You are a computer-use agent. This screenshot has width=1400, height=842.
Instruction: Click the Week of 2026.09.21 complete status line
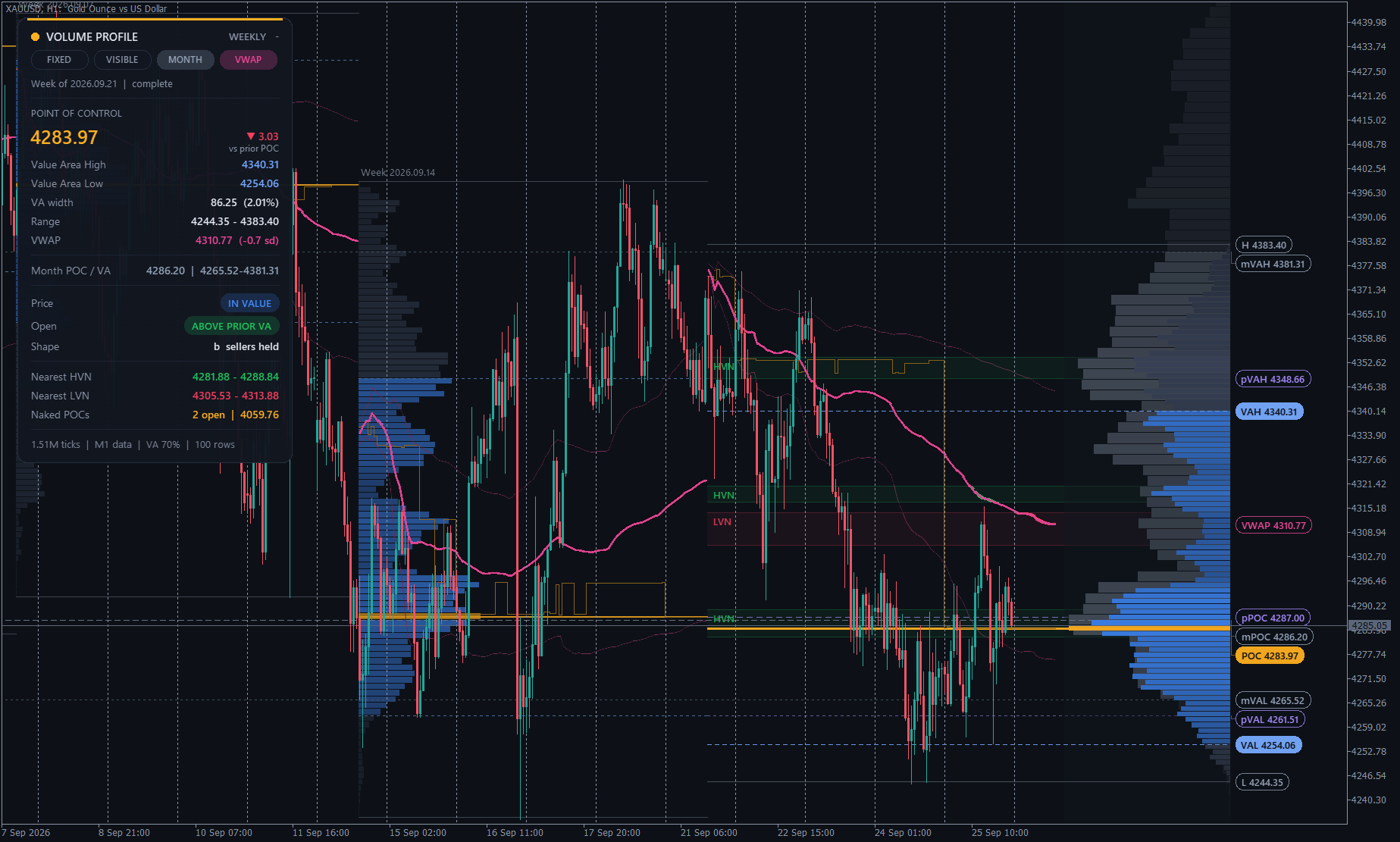click(102, 83)
